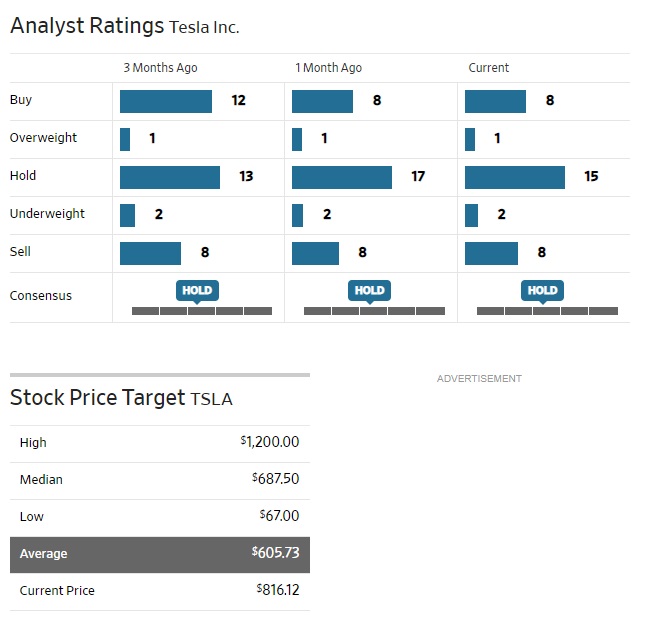The image size is (647, 622).
Task: Click the Buy bar under 3 Months Ago
Action: [166, 101]
